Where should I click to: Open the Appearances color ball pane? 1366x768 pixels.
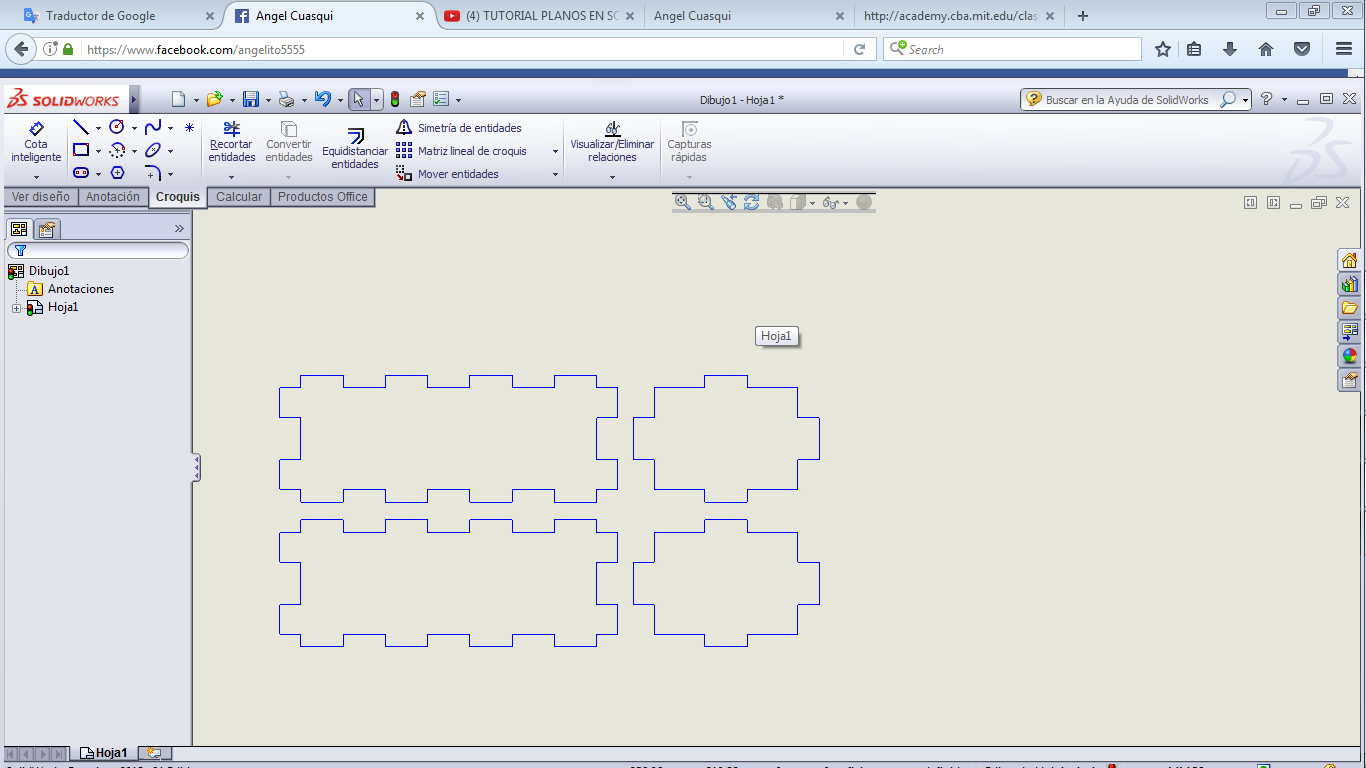1350,356
